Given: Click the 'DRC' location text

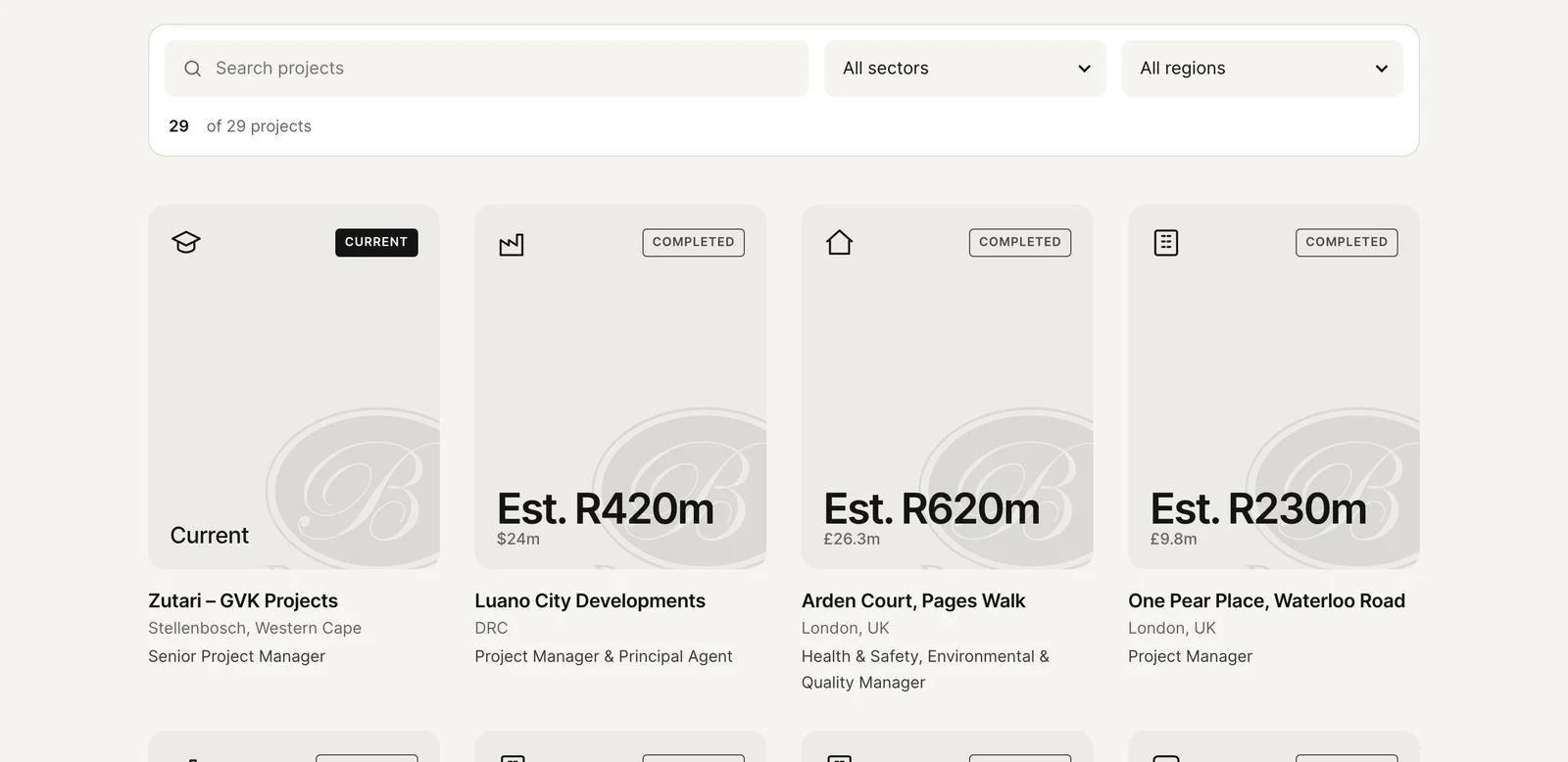Looking at the screenshot, I should click(492, 628).
